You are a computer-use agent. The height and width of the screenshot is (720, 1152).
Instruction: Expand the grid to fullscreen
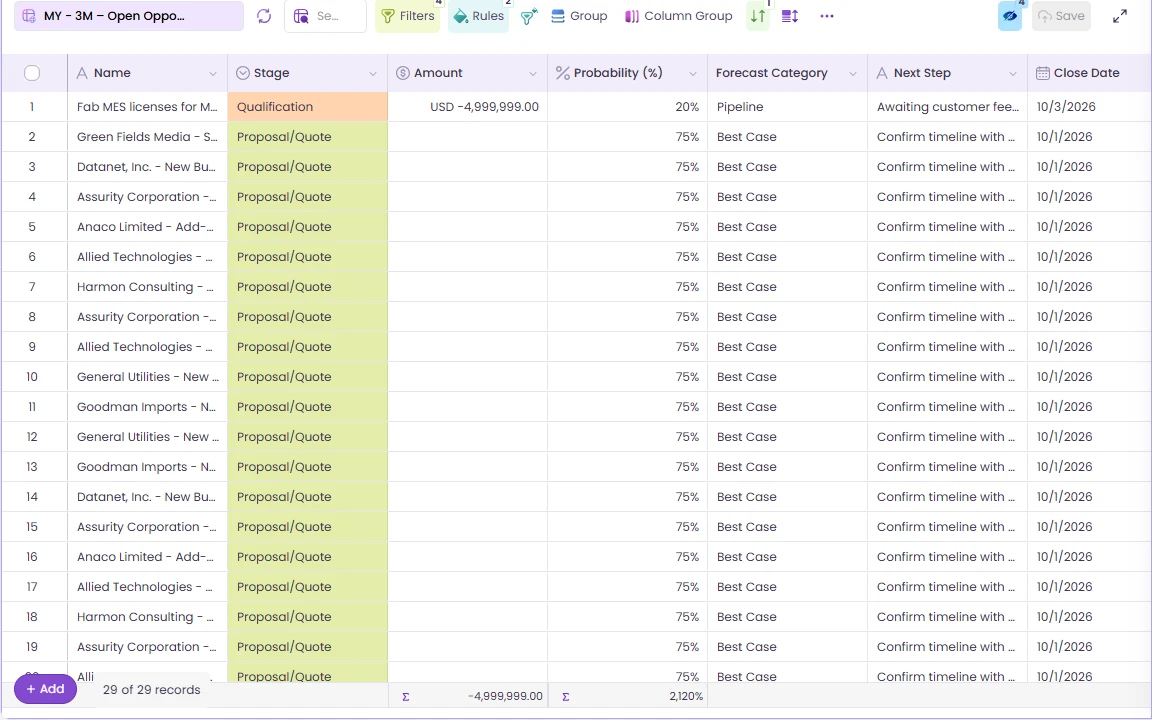[1120, 16]
